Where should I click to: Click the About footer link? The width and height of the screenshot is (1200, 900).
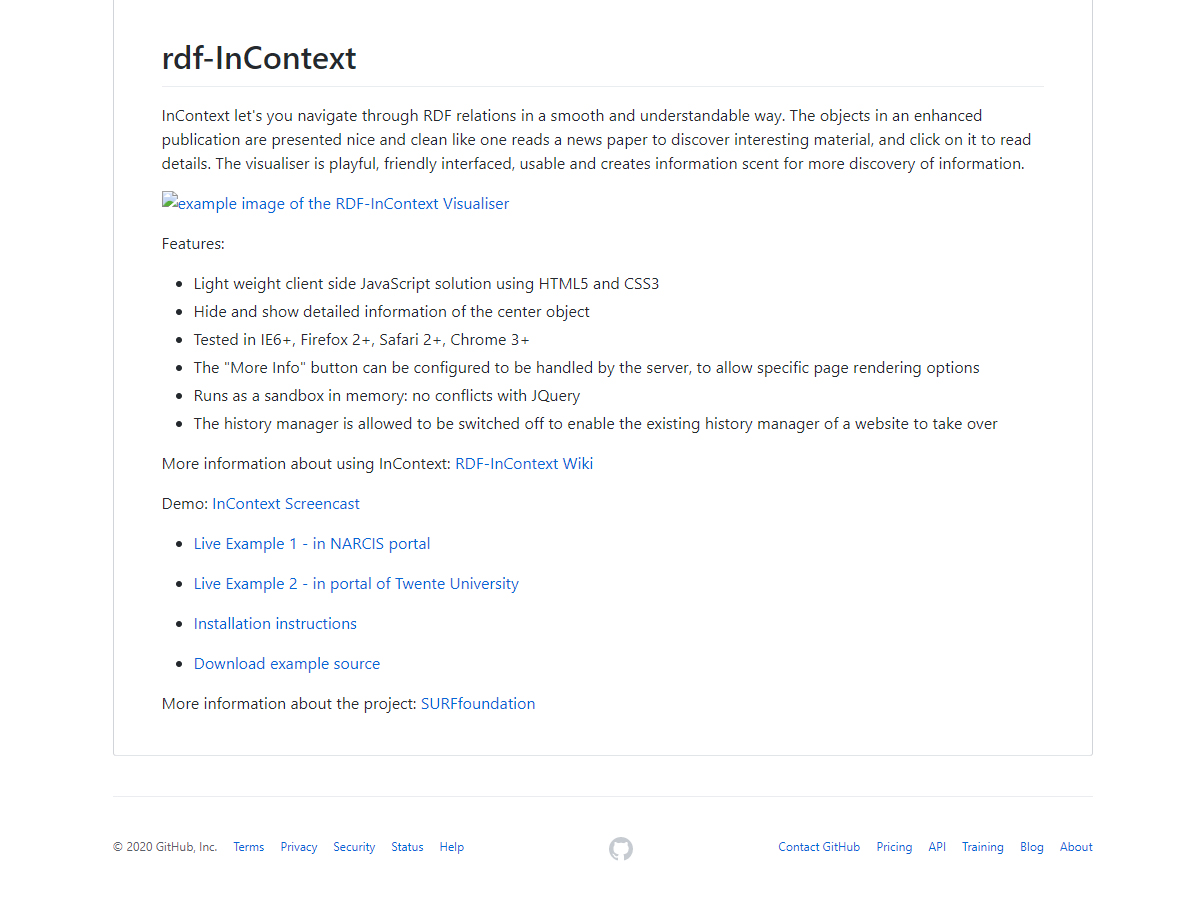[1076, 847]
